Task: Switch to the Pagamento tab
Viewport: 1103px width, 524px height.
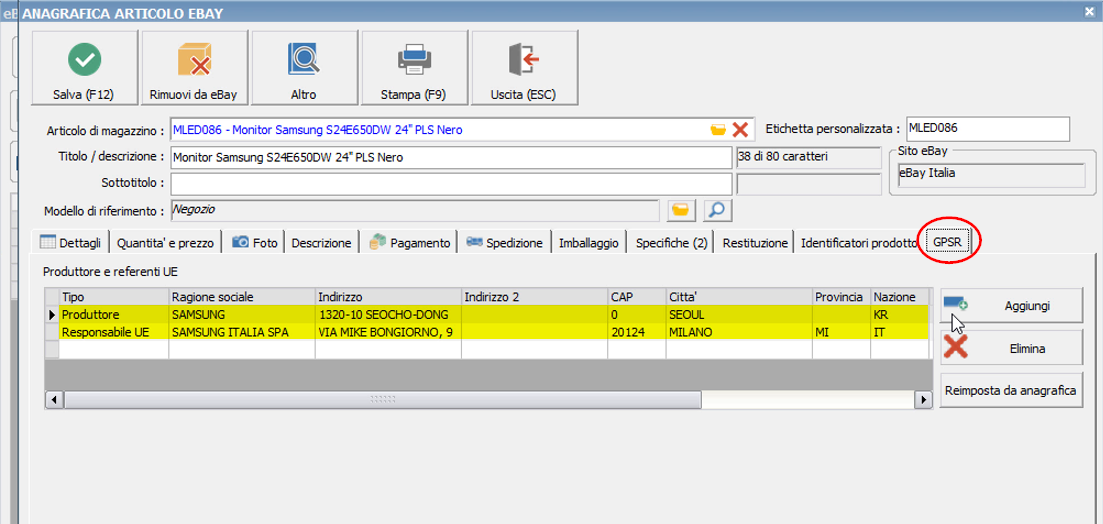Action: point(410,243)
